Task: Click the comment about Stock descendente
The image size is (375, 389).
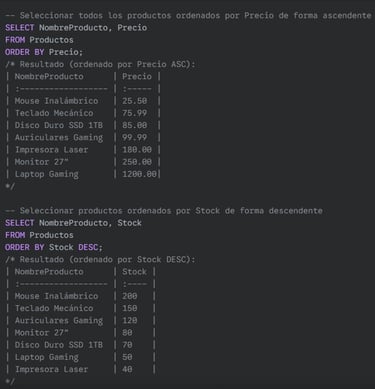Action: 164,211
